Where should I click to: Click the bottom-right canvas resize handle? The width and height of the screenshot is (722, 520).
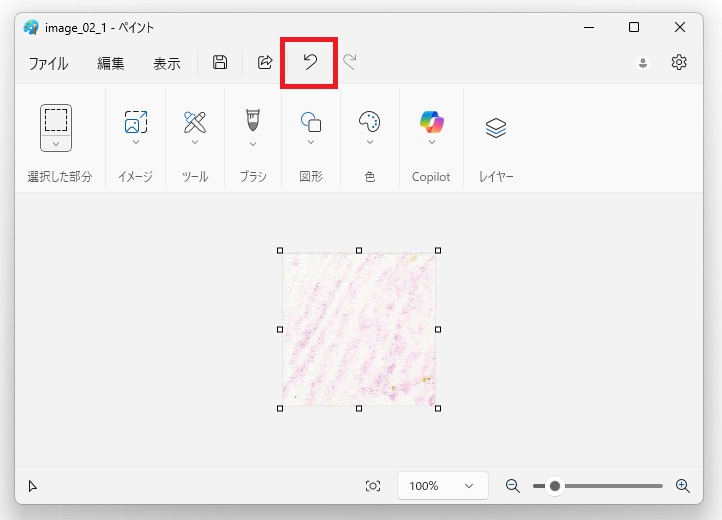(438, 409)
